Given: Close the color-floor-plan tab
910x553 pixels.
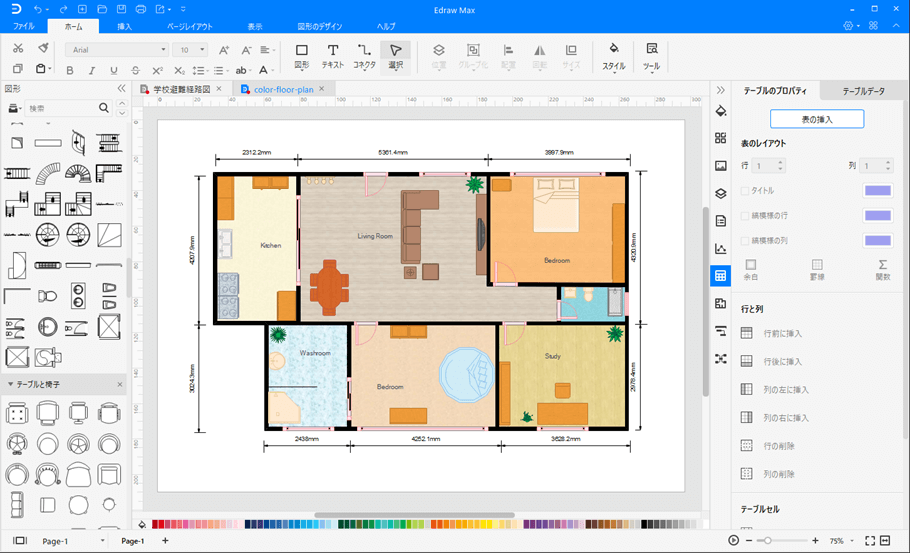Looking at the screenshot, I should (x=322, y=89).
